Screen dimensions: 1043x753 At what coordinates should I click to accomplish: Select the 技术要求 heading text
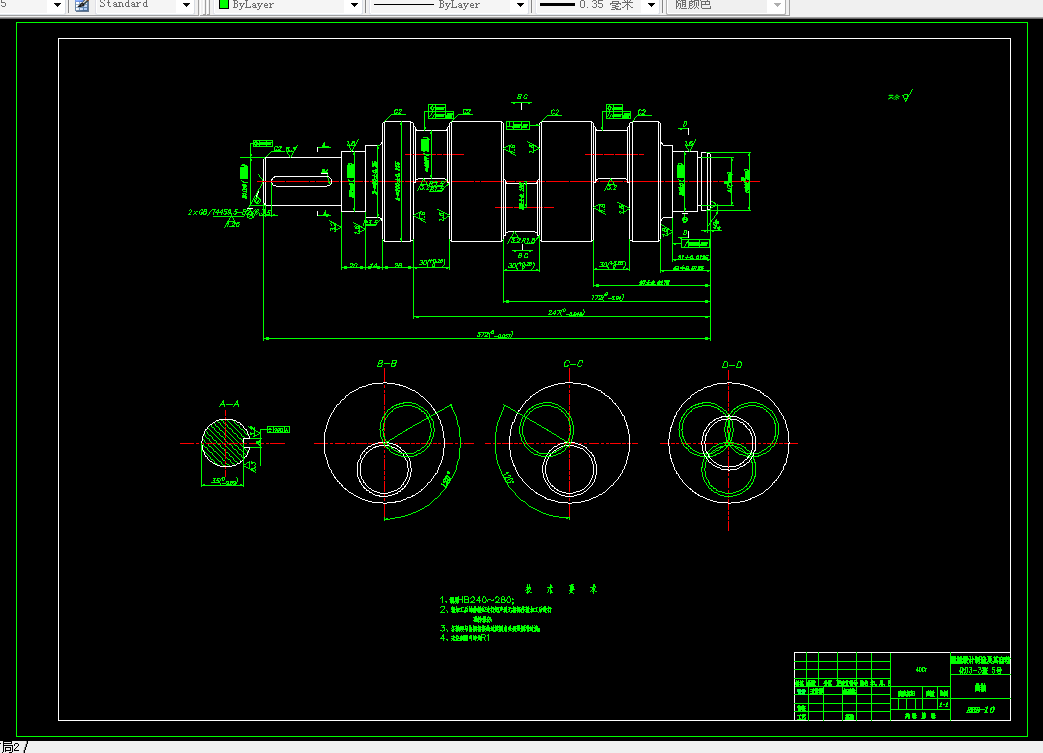(x=561, y=589)
